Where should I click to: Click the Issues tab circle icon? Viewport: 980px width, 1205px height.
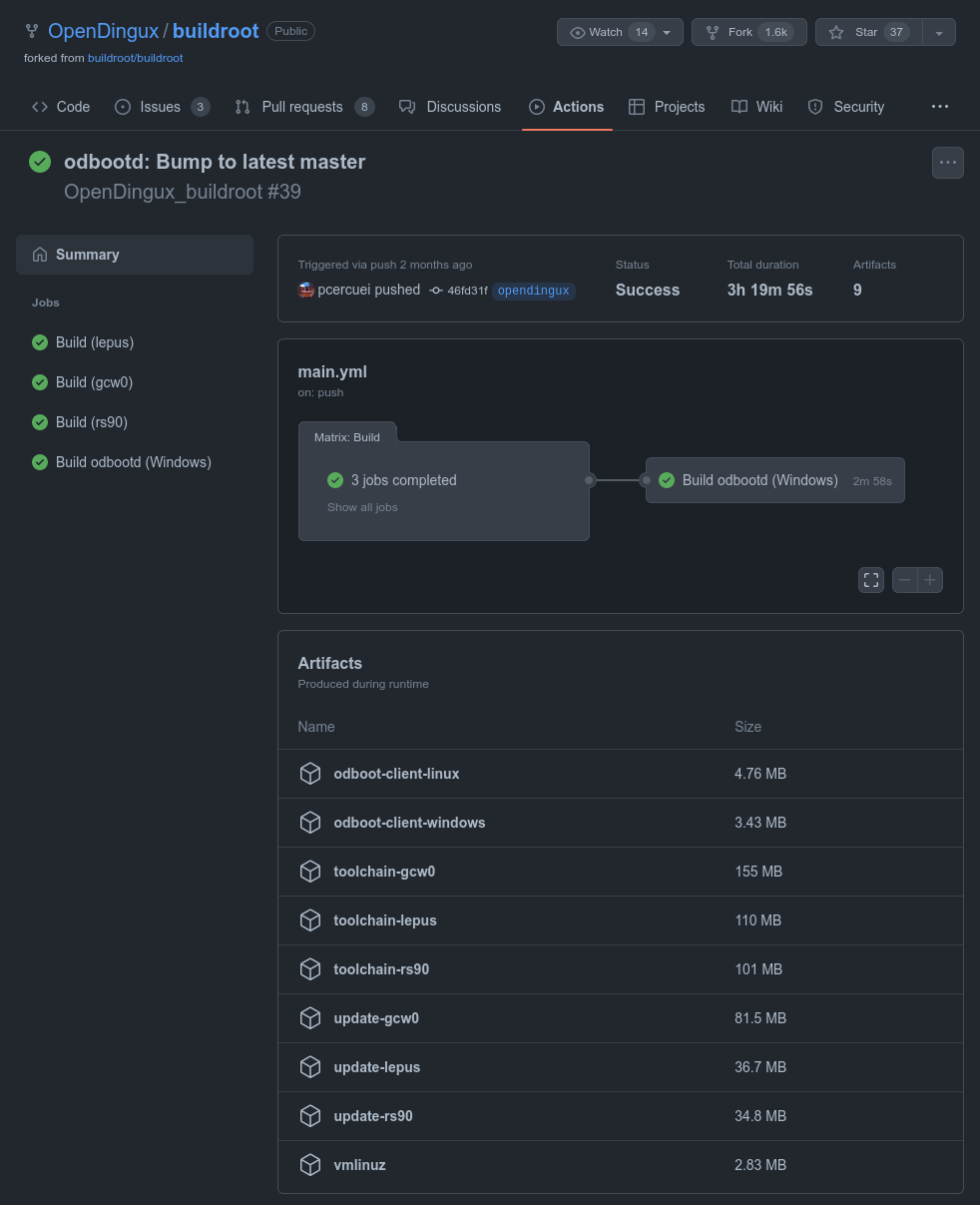click(x=123, y=107)
